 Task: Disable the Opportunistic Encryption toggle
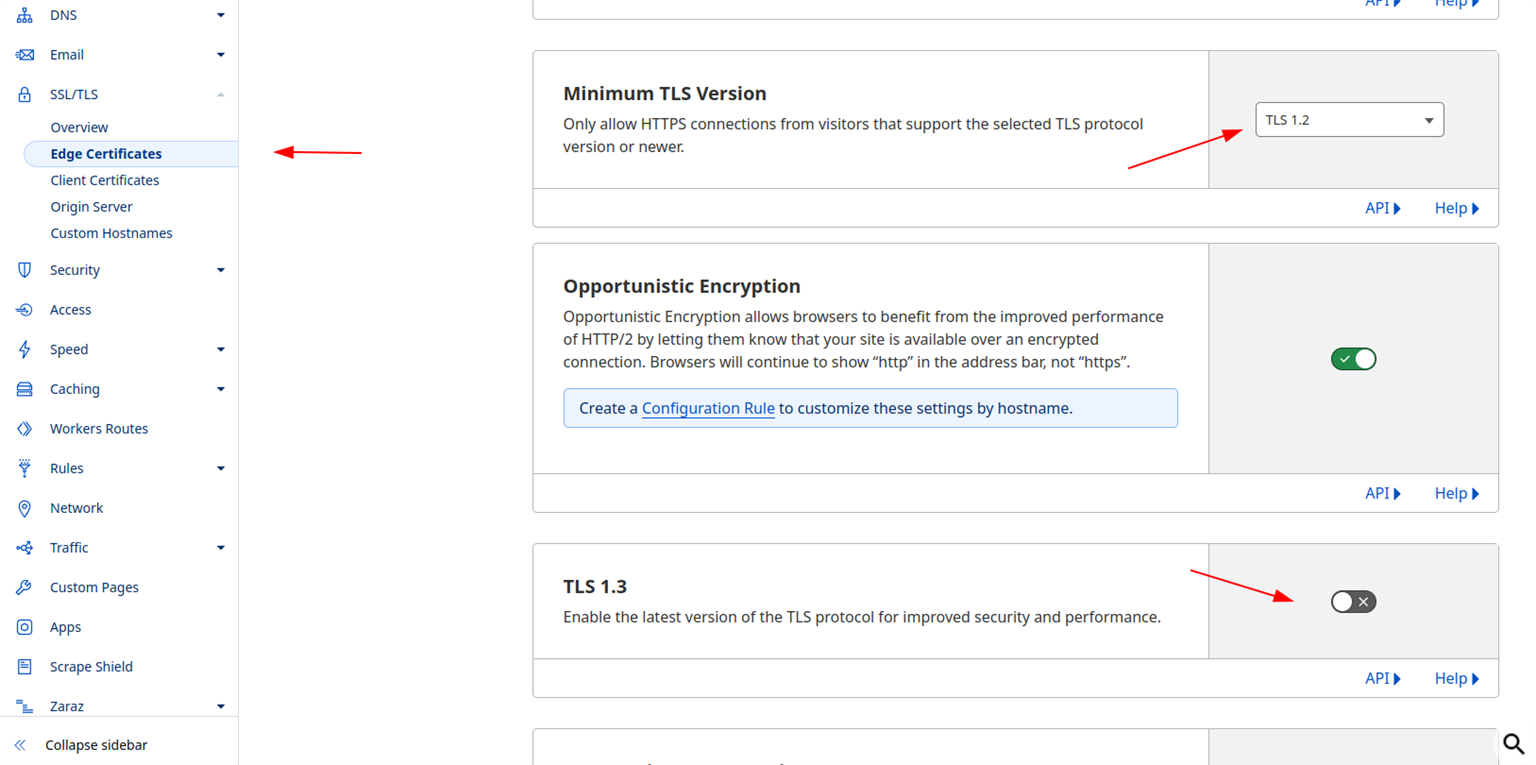[x=1353, y=359]
